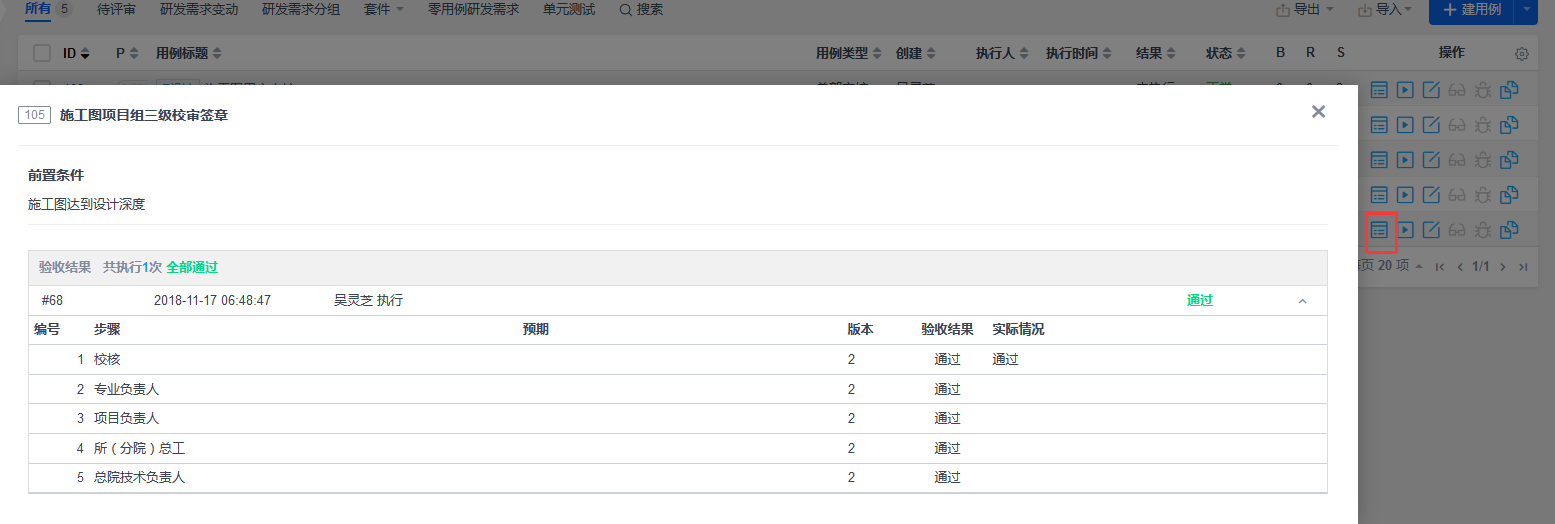This screenshot has height=524, width=1555.
Task: Sort the table by ID column
Action: [76, 53]
